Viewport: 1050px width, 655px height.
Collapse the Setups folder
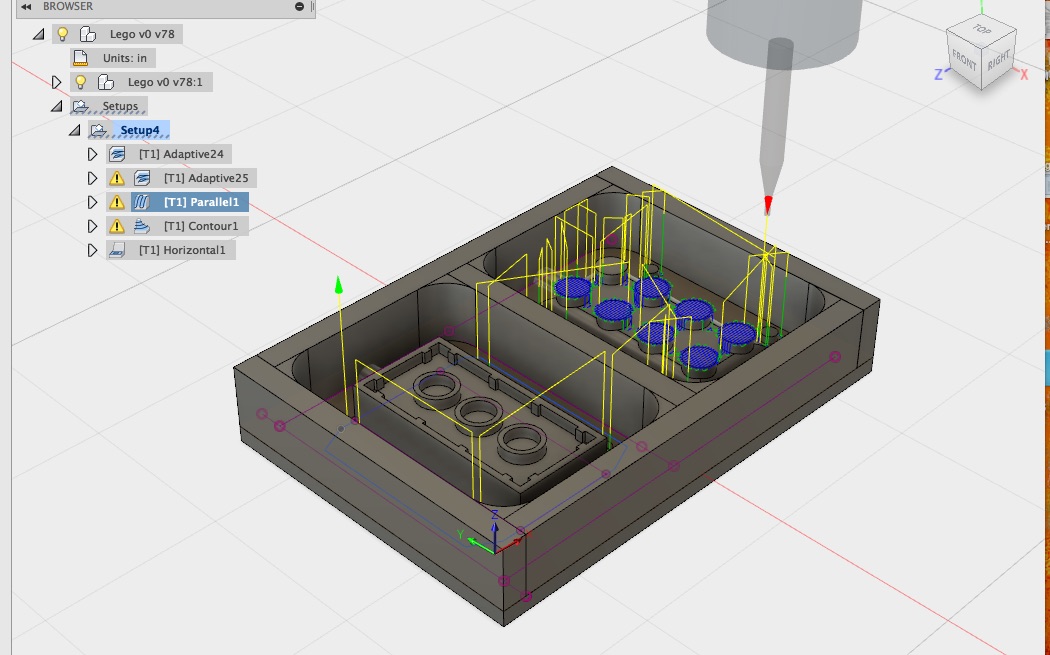tap(57, 106)
